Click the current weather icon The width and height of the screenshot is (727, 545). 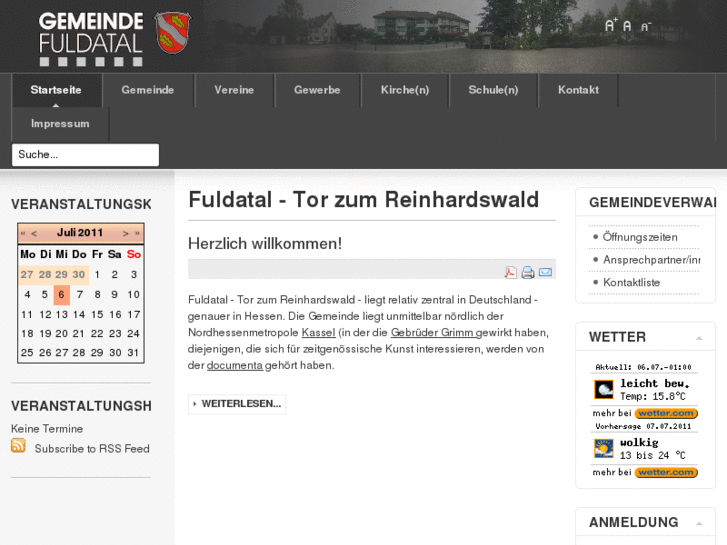pyautogui.click(x=603, y=389)
